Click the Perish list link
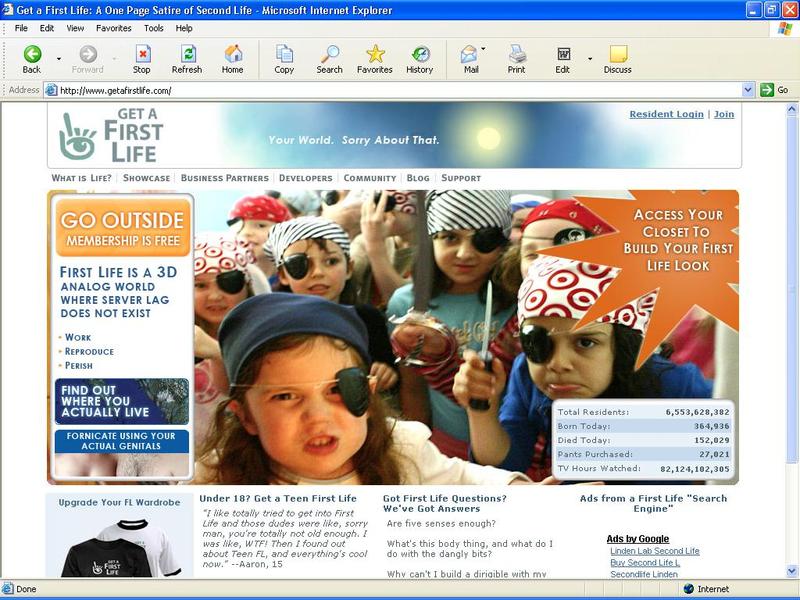Screen dimensions: 800x600 point(79,365)
